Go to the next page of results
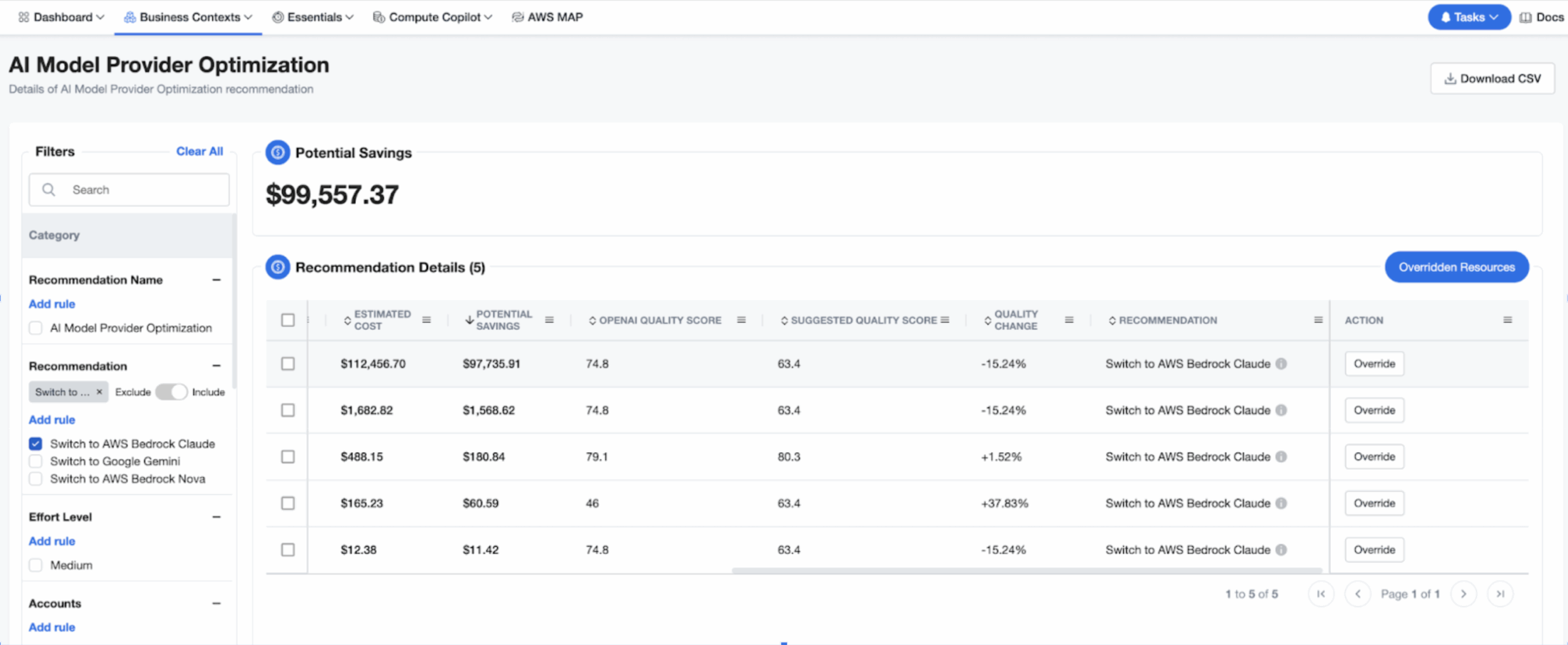Screen dimensions: 1568x645 (x=1464, y=594)
